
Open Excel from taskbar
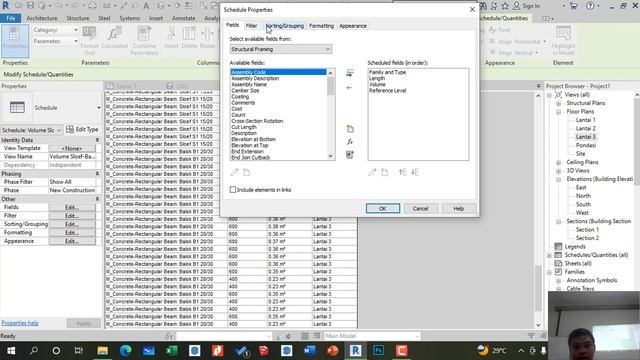point(171,351)
